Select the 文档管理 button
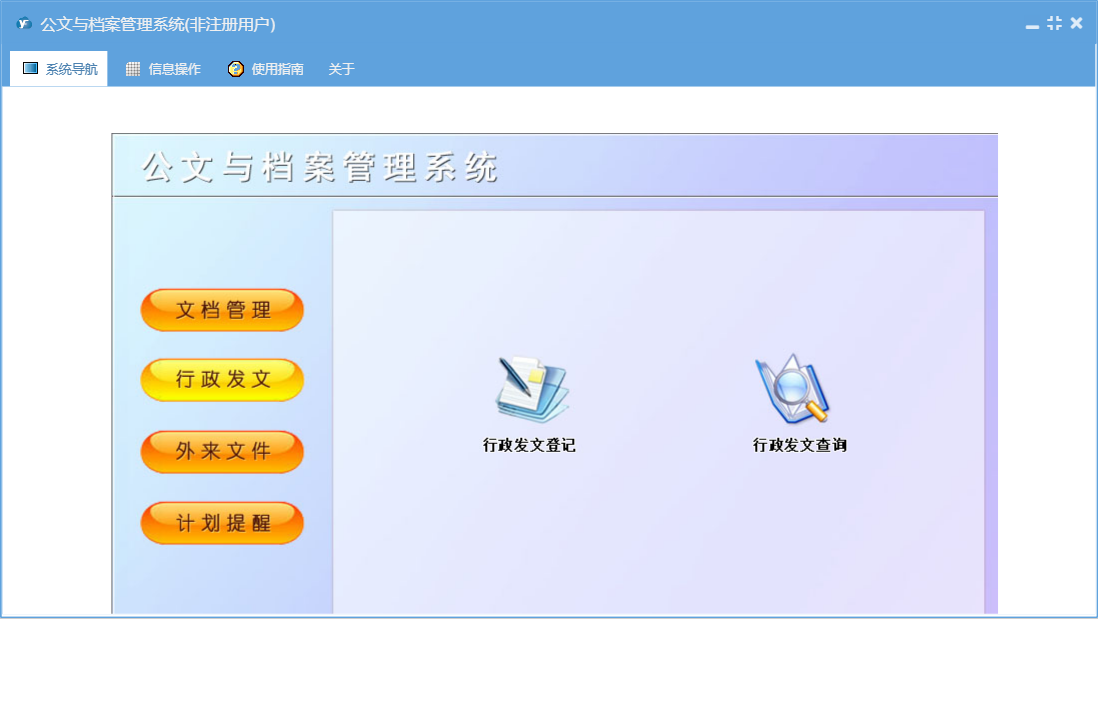 [222, 309]
